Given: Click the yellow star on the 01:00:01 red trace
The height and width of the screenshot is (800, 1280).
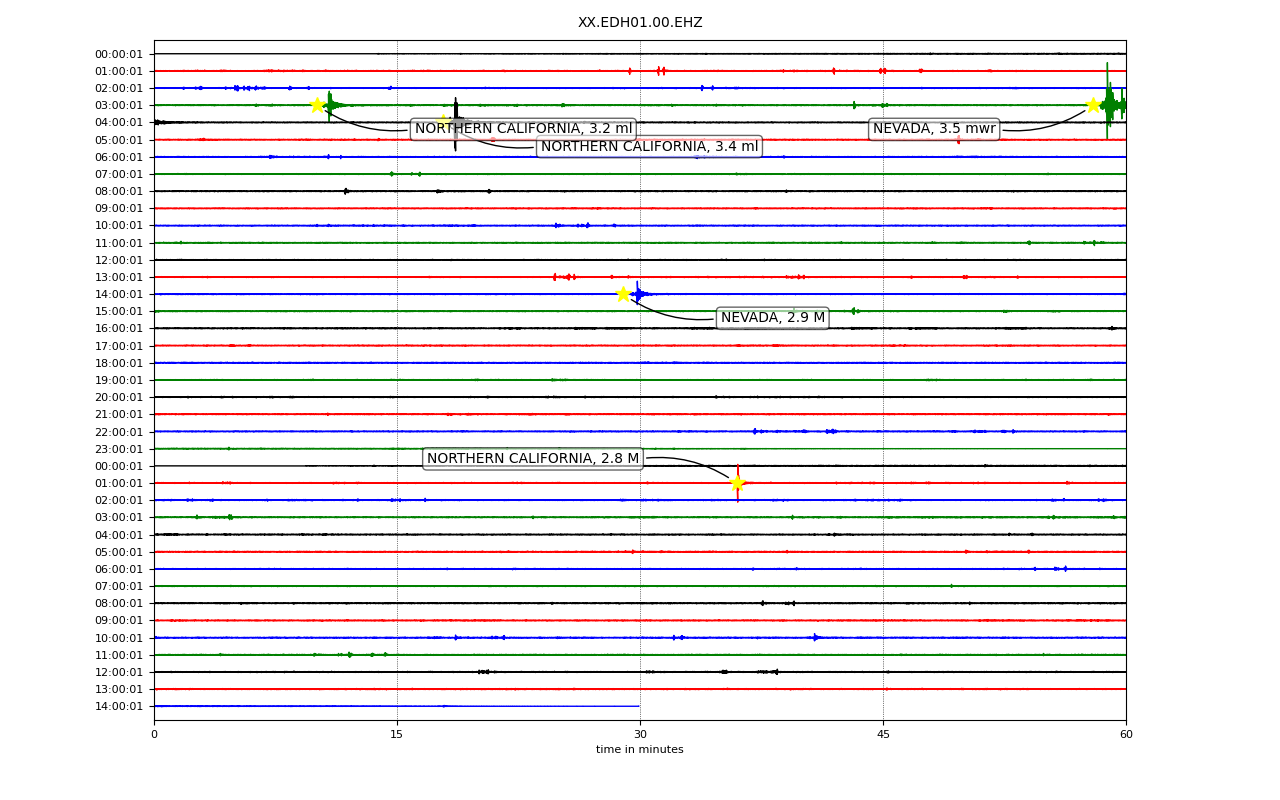Looking at the screenshot, I should tap(737, 483).
